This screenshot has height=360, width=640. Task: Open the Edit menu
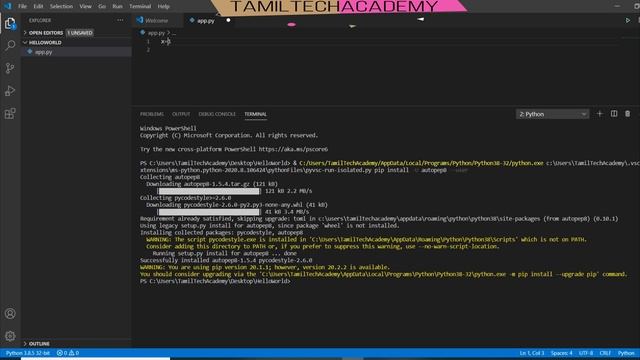point(38,7)
